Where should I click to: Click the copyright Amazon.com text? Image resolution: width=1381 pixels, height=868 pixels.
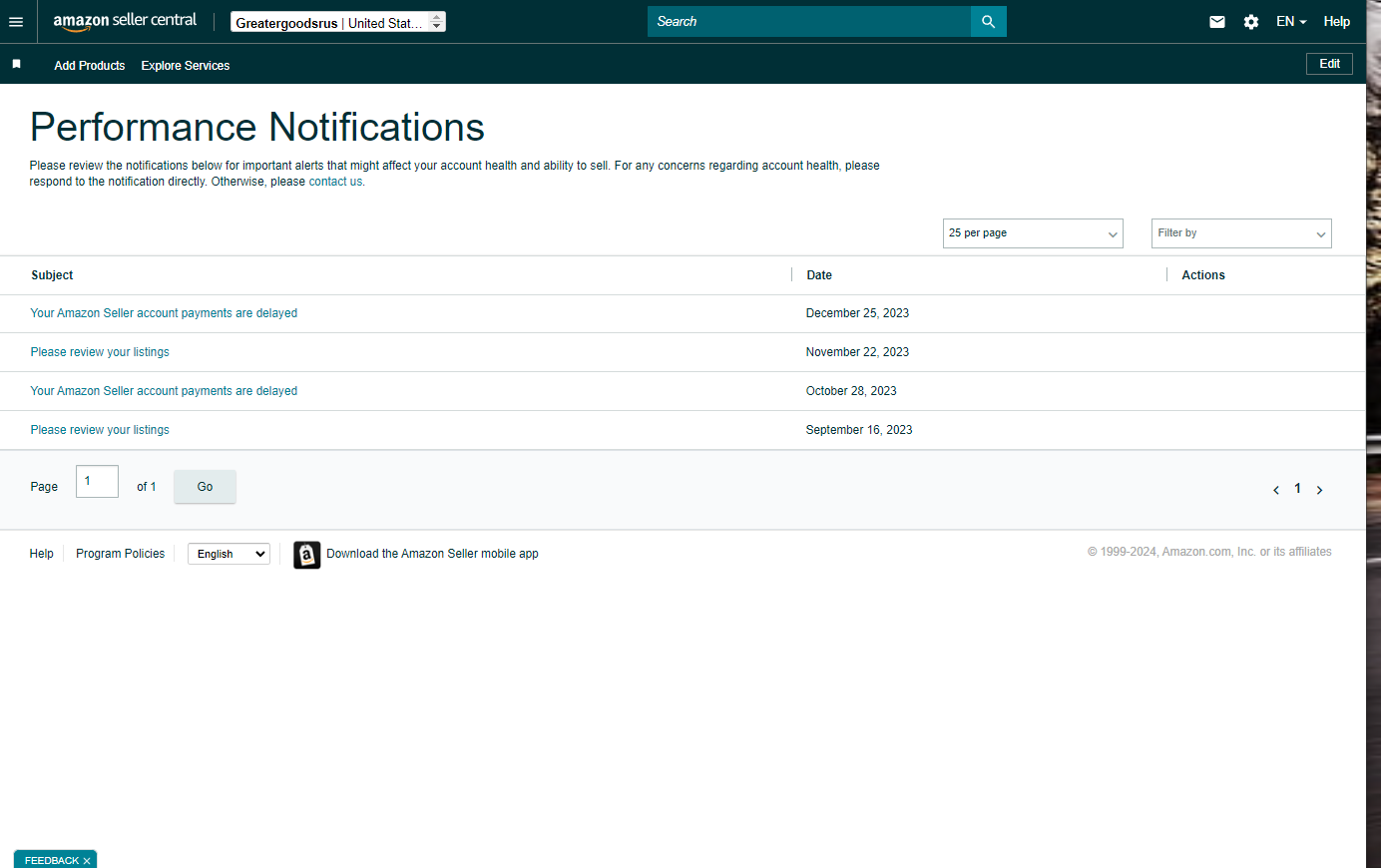pos(1209,552)
